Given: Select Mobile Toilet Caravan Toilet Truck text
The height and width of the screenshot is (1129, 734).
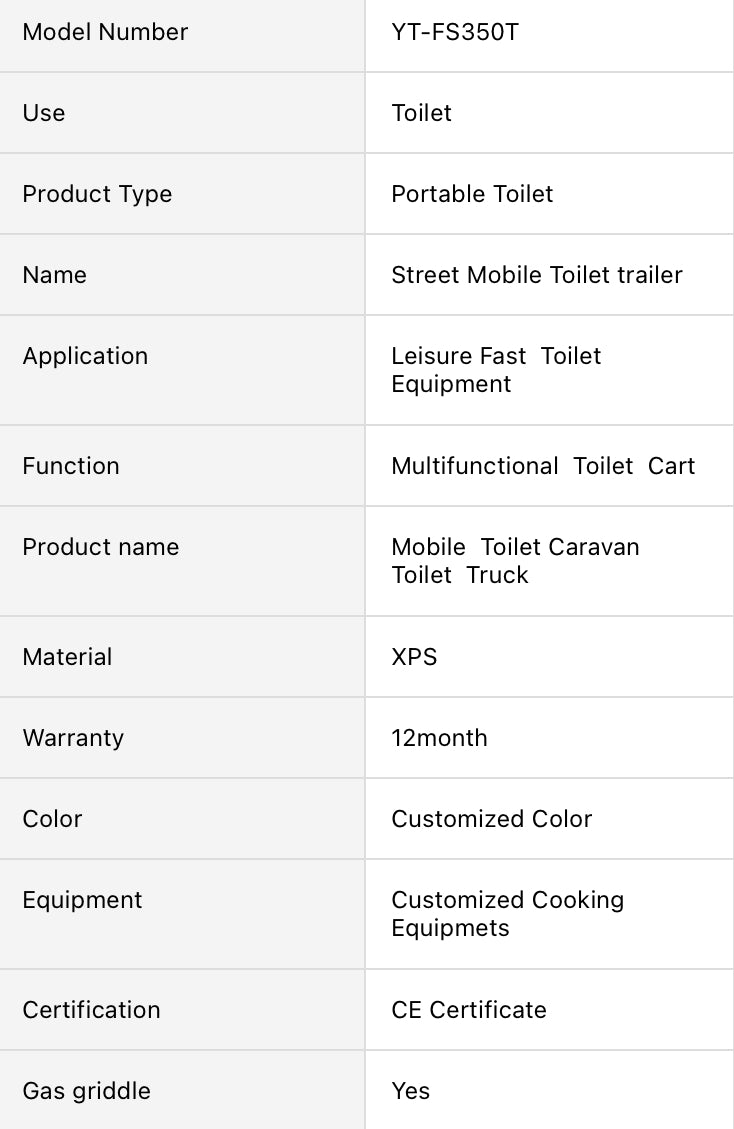Looking at the screenshot, I should [x=515, y=561].
